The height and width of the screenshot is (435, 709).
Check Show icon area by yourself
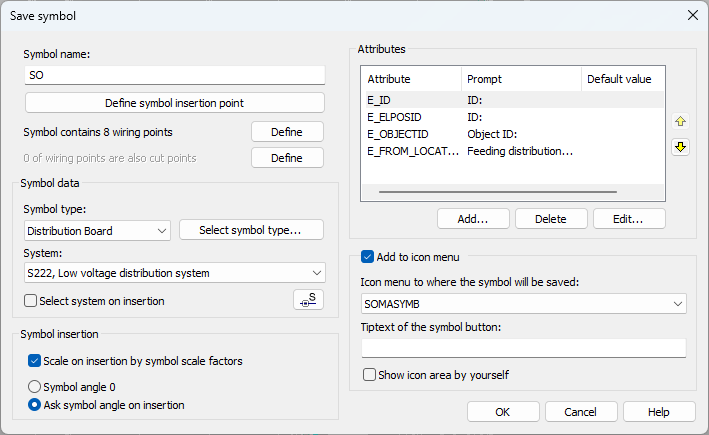[x=369, y=375]
